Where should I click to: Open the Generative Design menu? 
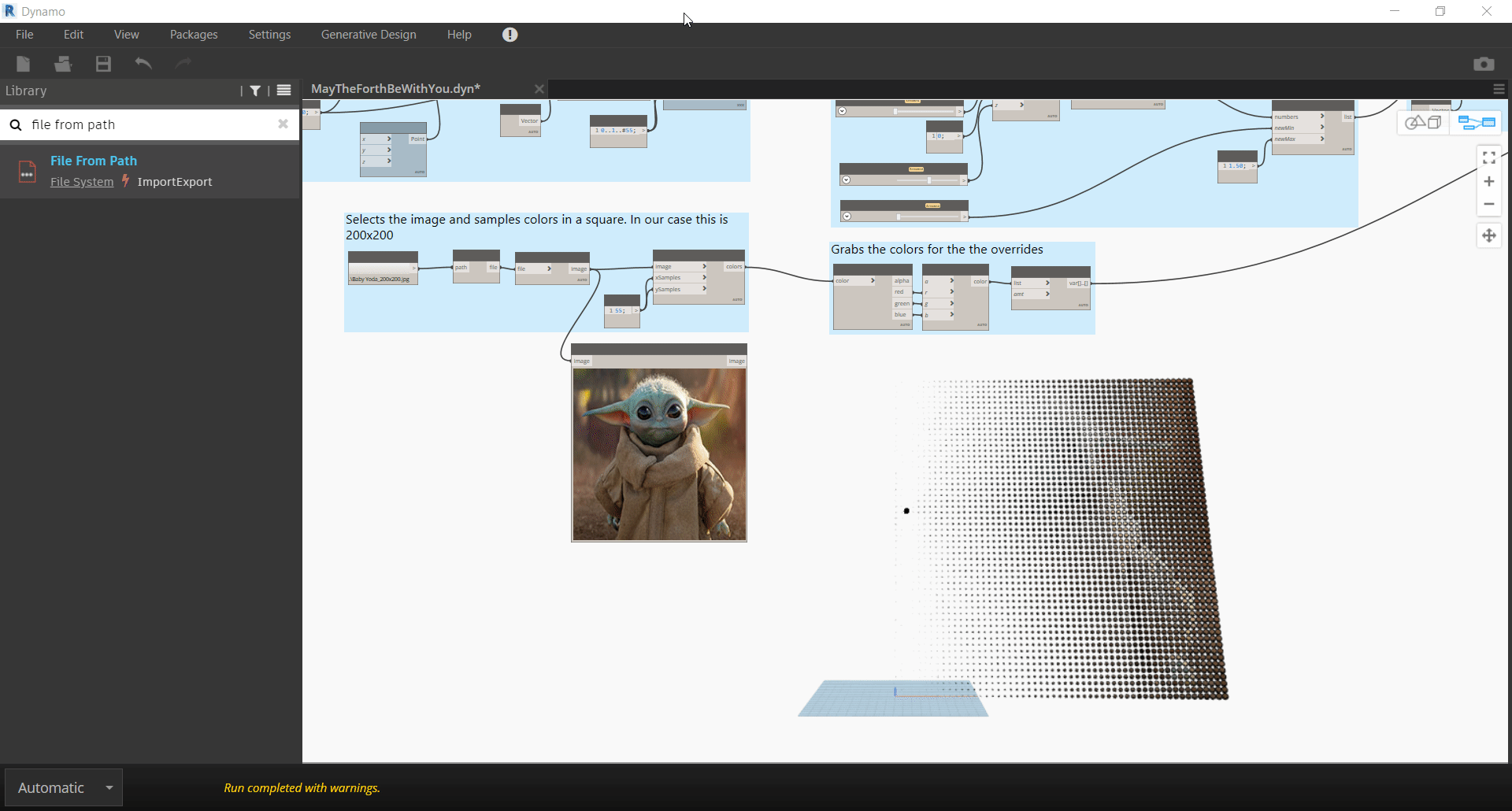pyautogui.click(x=369, y=35)
